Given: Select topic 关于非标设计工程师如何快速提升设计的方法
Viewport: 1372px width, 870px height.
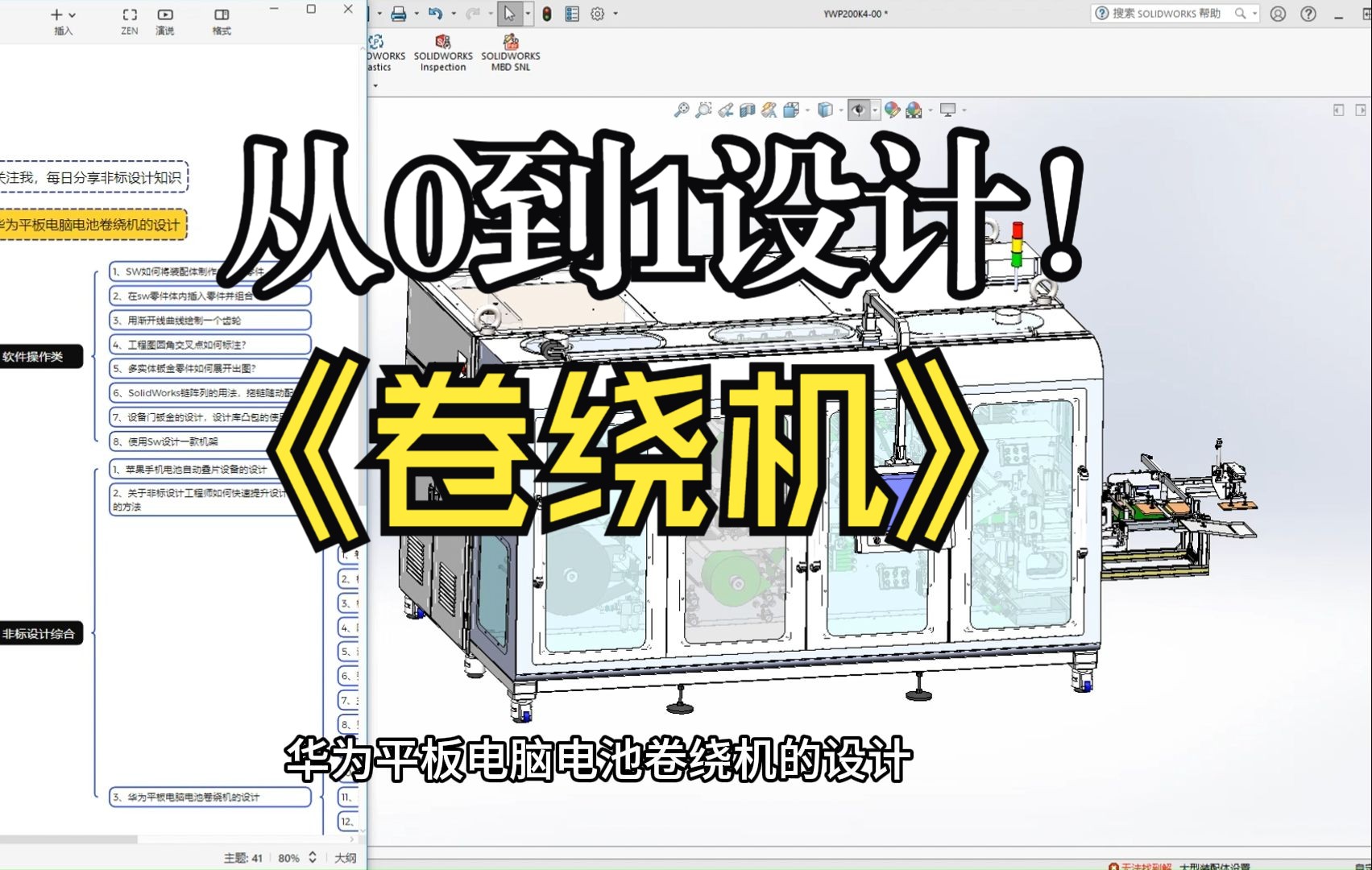Looking at the screenshot, I should pyautogui.click(x=210, y=499).
